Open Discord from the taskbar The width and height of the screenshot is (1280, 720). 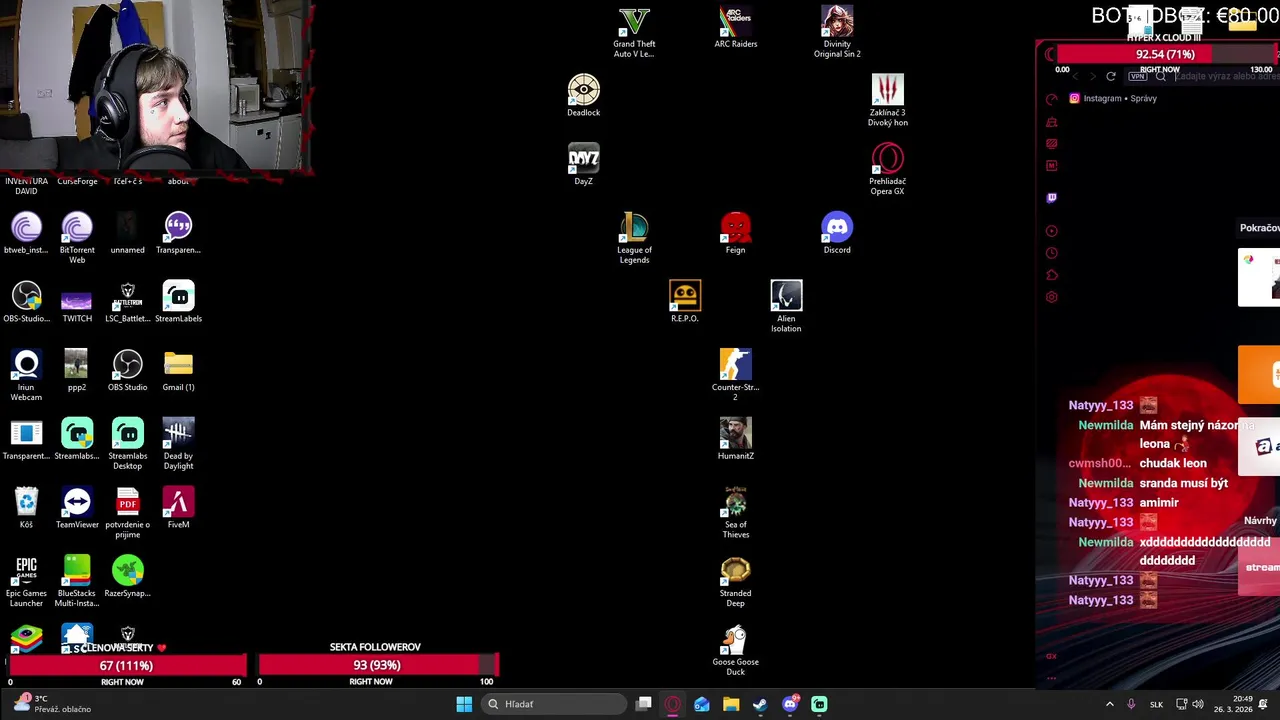click(790, 704)
